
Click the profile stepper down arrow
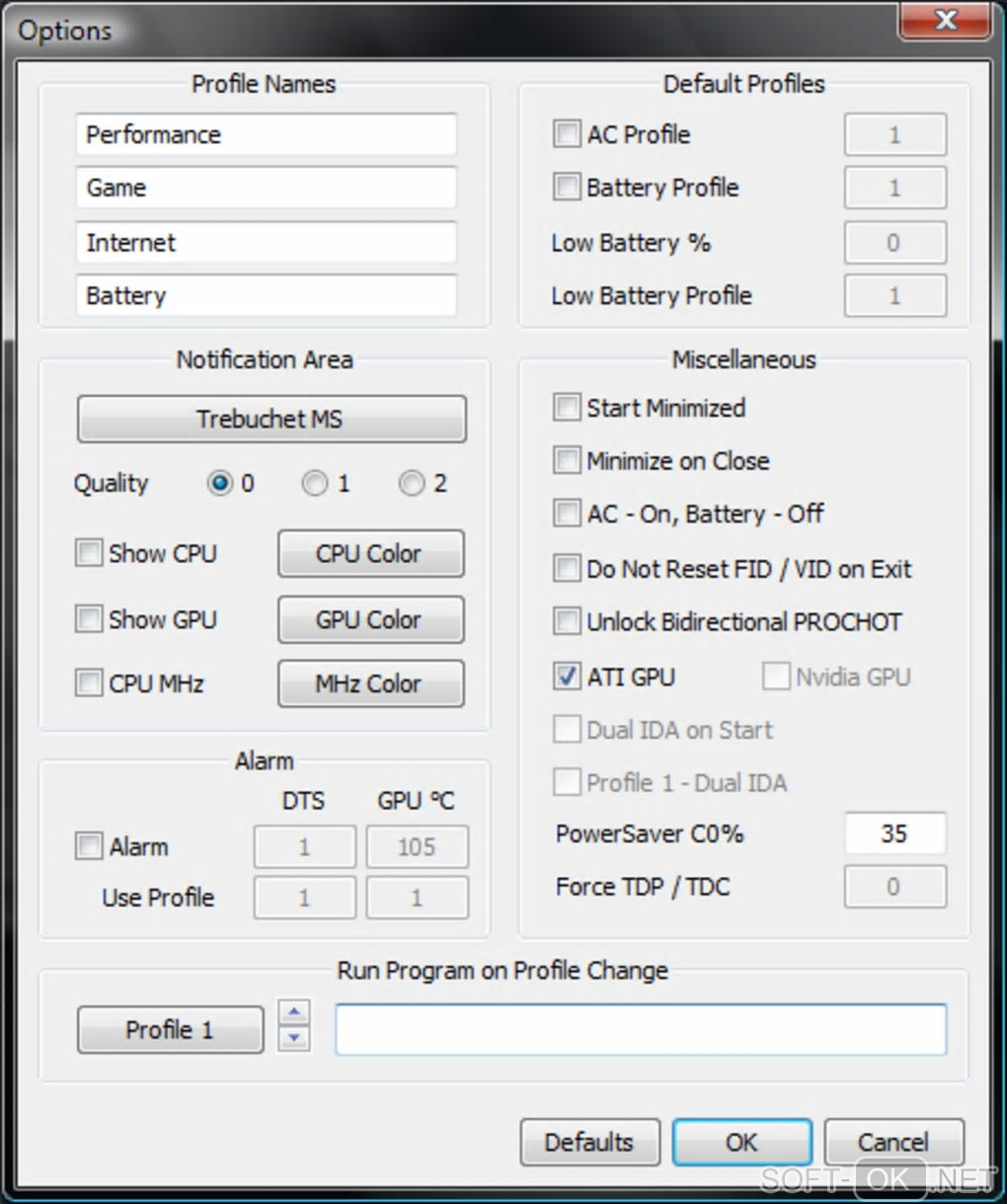[294, 1039]
